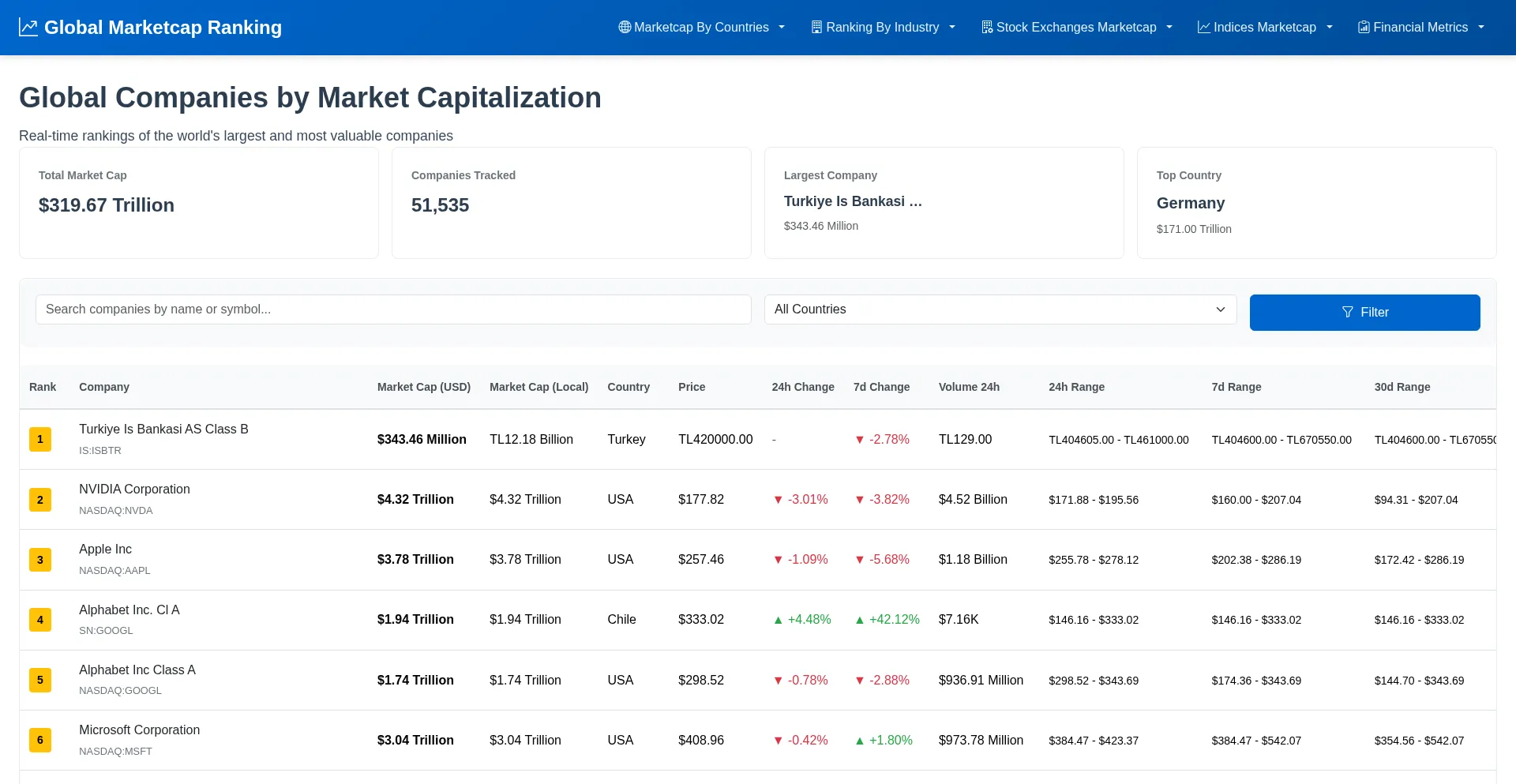Click the exchange building icon beside Stock Exchanges Marketcap
Viewport: 1516px width, 784px height.
point(987,27)
